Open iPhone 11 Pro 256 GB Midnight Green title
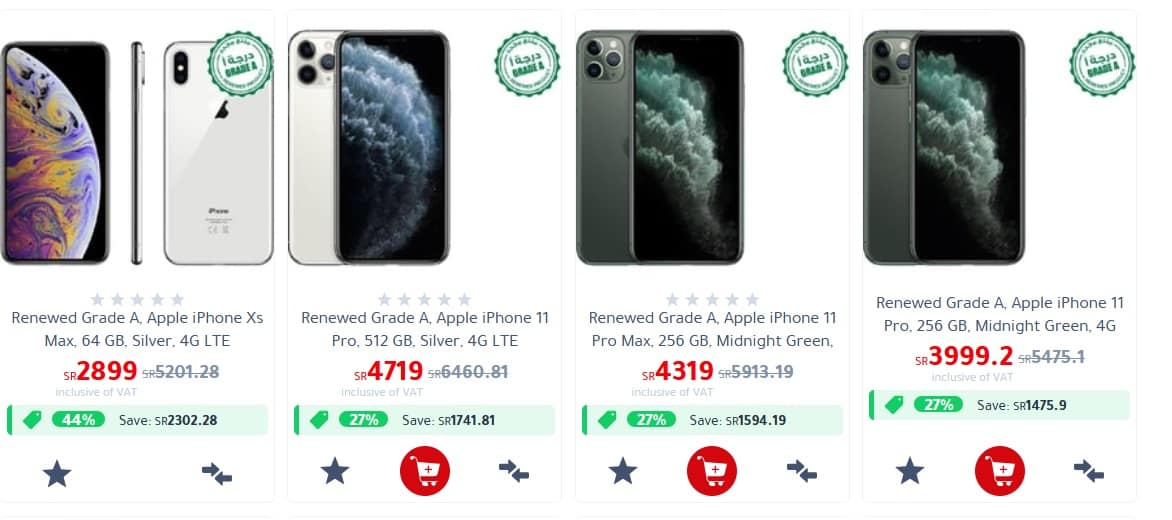Viewport: 1172px width, 520px height. 999,315
